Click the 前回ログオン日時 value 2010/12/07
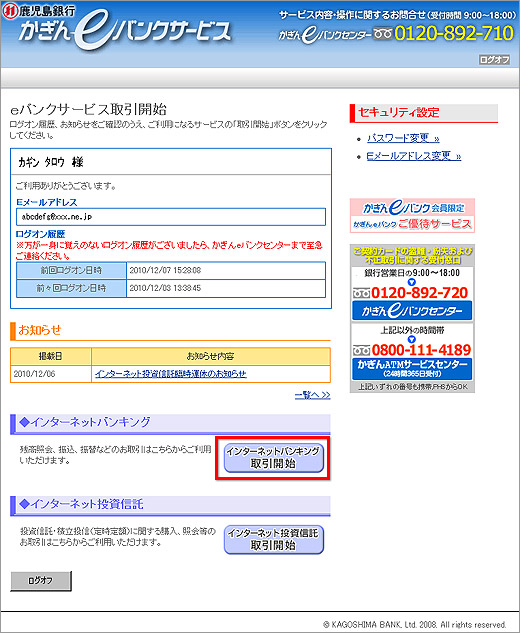The width and height of the screenshot is (520, 633). pyautogui.click(x=165, y=270)
